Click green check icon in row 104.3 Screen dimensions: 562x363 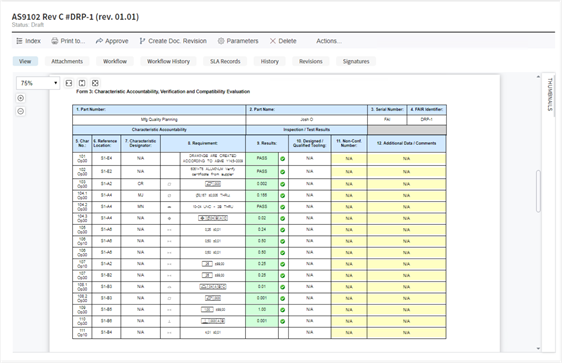coord(283,219)
